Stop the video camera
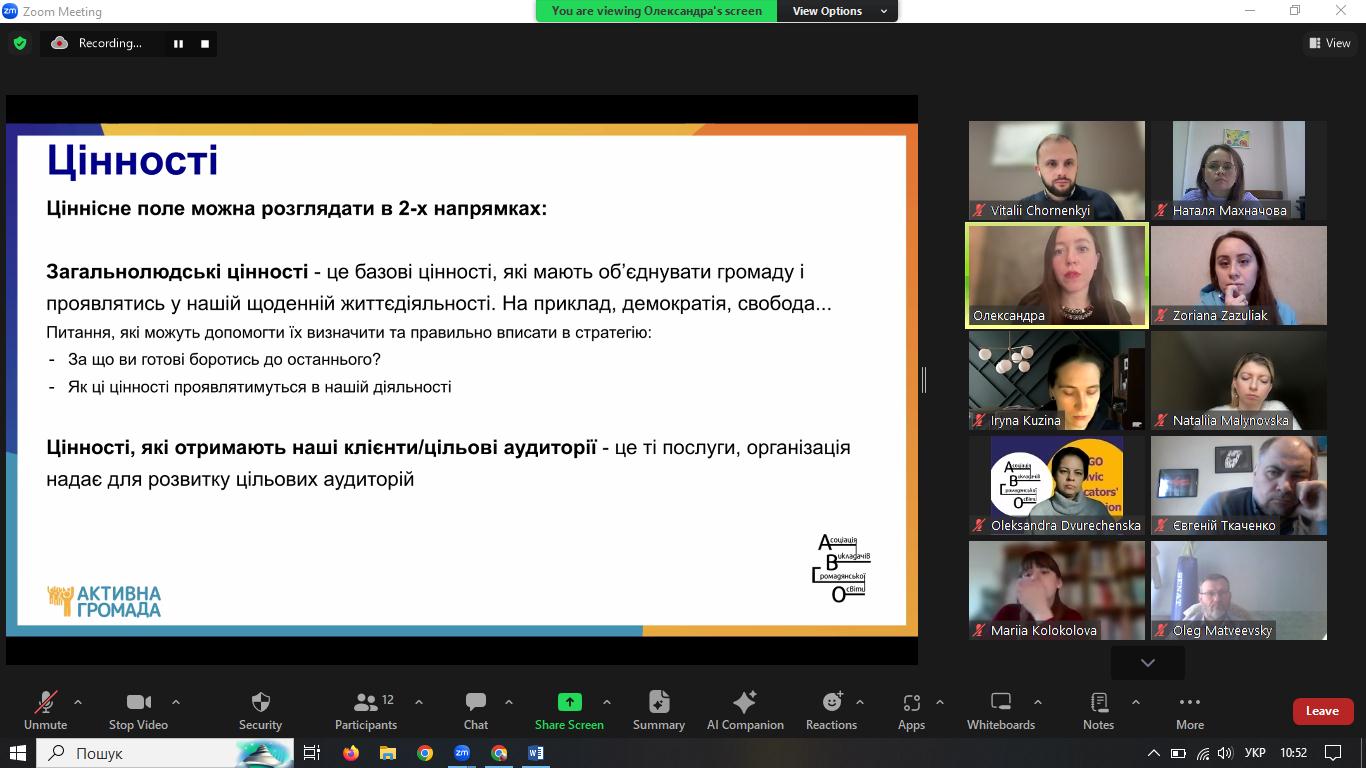Image resolution: width=1366 pixels, height=768 pixels. tap(138, 711)
